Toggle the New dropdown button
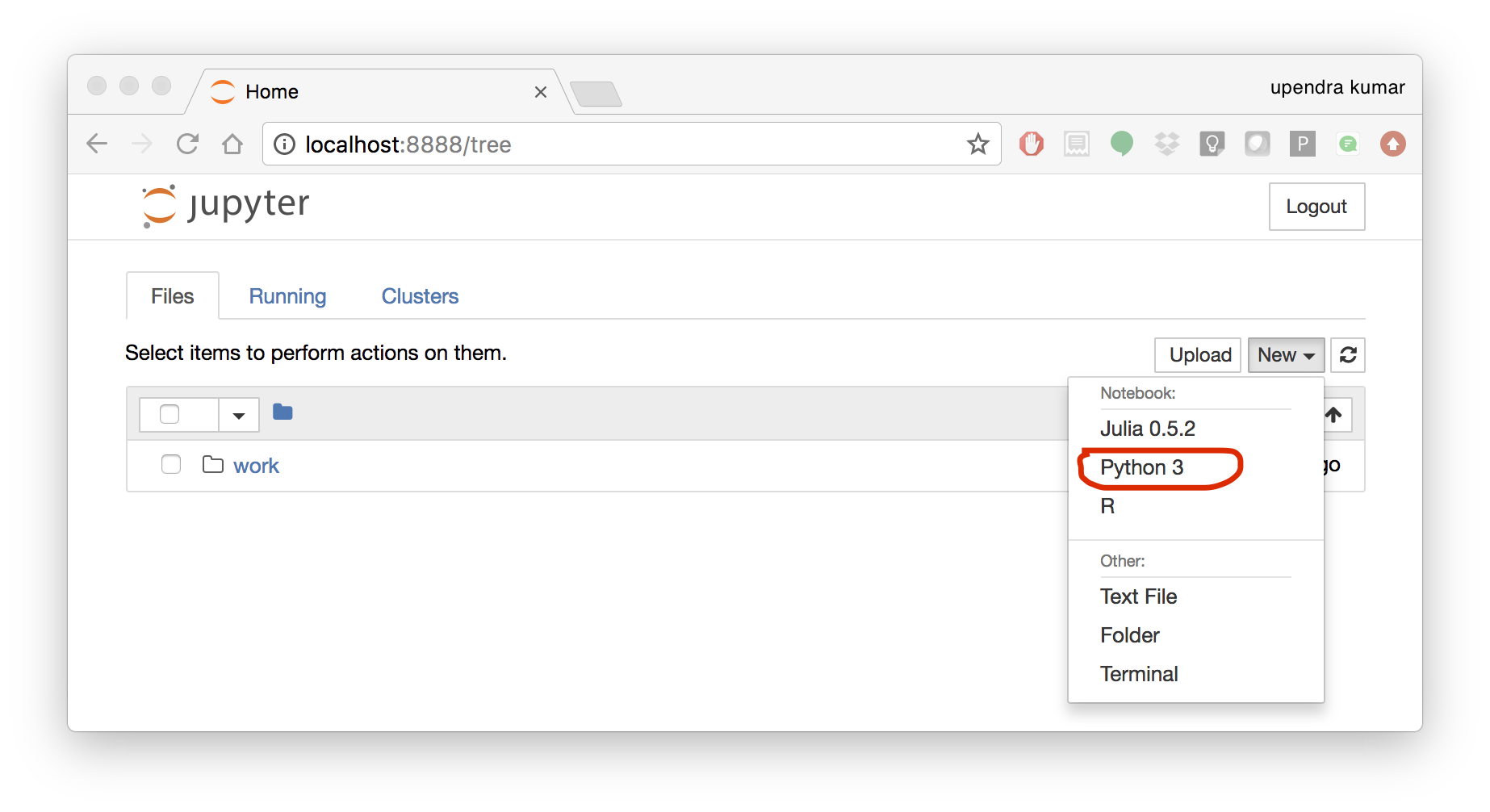This screenshot has height=812, width=1490. [1286, 355]
